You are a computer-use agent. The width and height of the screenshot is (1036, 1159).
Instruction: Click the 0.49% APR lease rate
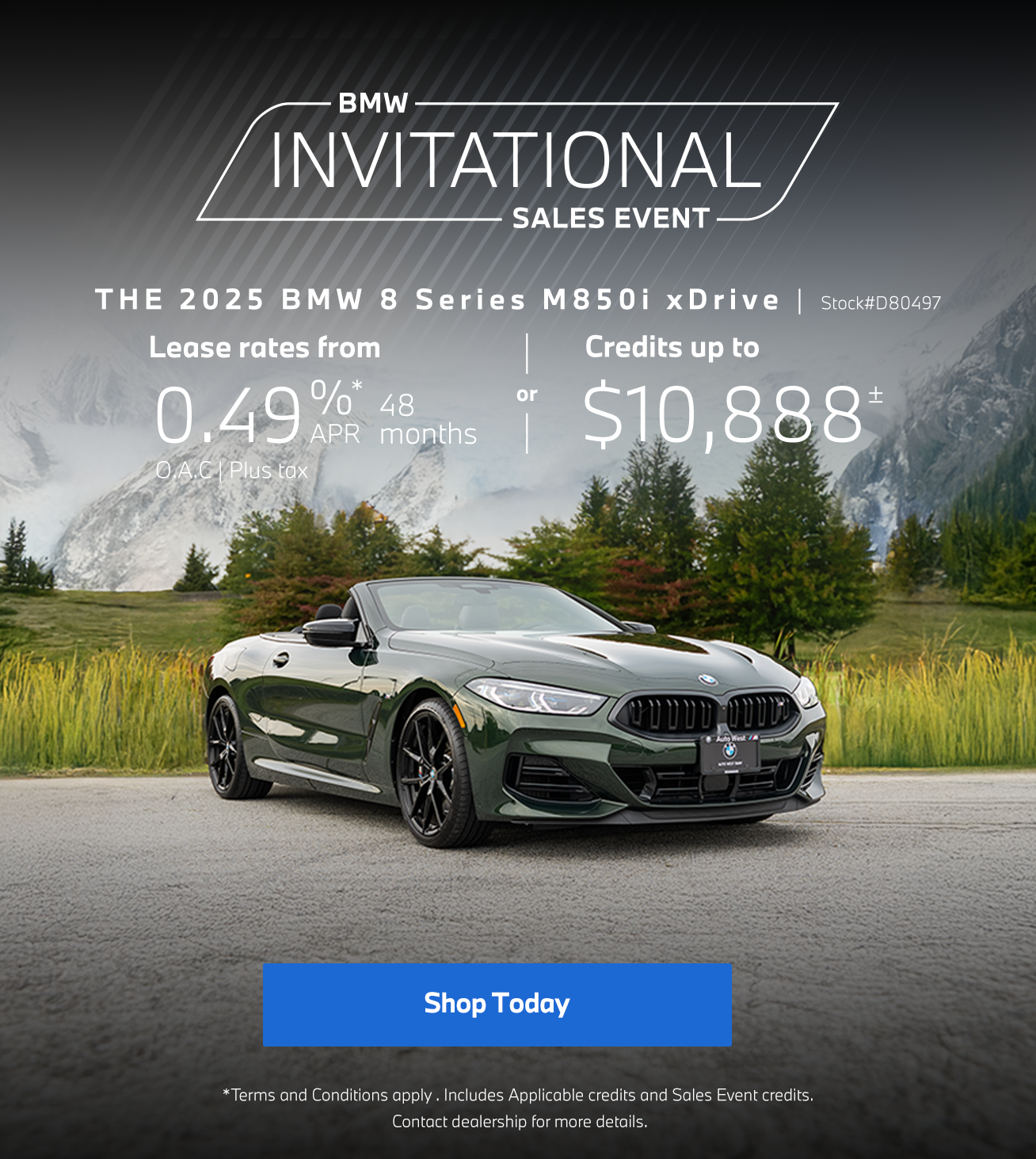tap(258, 413)
